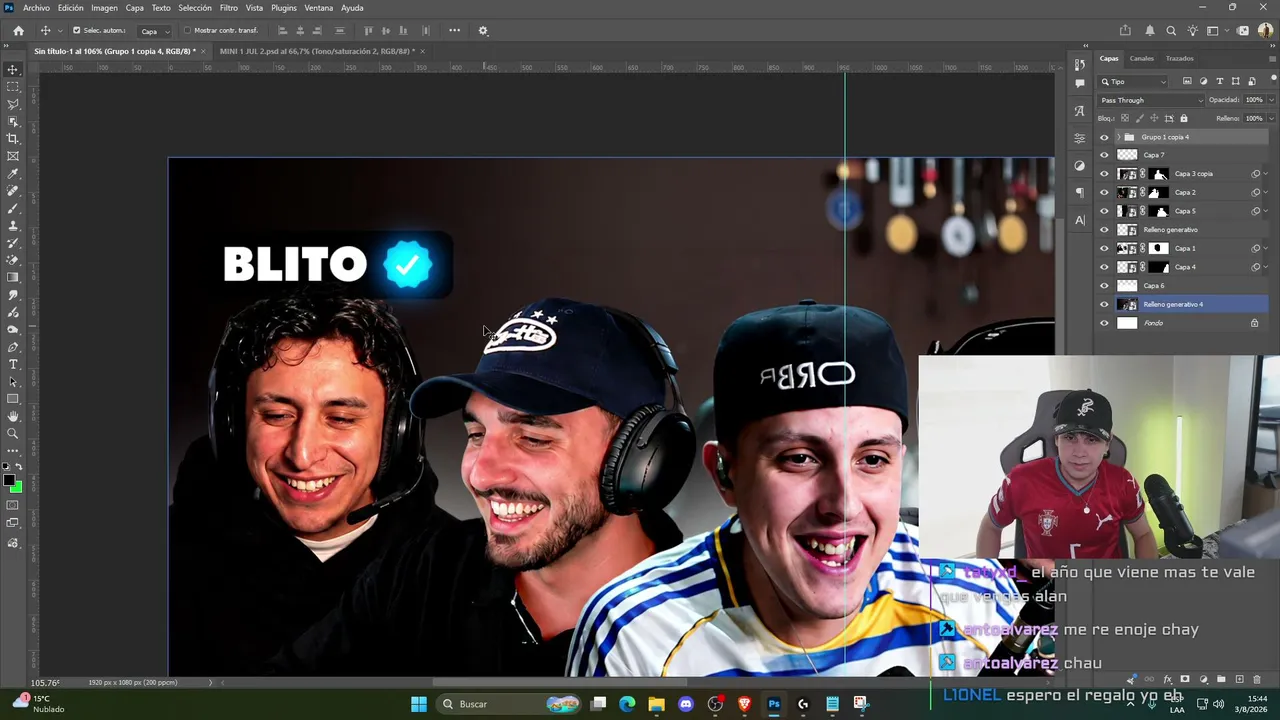Open the options bar settings gear
This screenshot has width=1280, height=720.
tap(483, 30)
